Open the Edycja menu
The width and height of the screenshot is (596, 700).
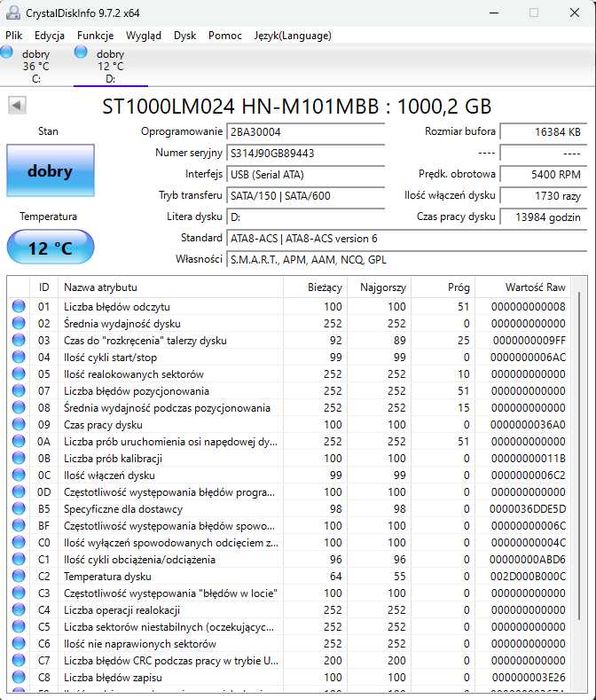(x=49, y=35)
